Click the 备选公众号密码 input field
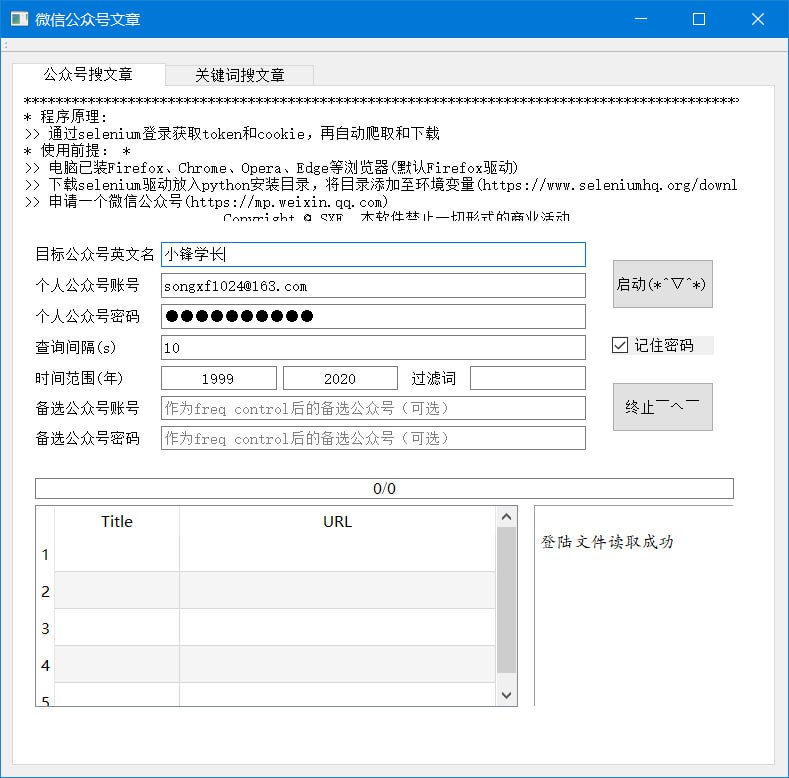789x778 pixels. 373,438
